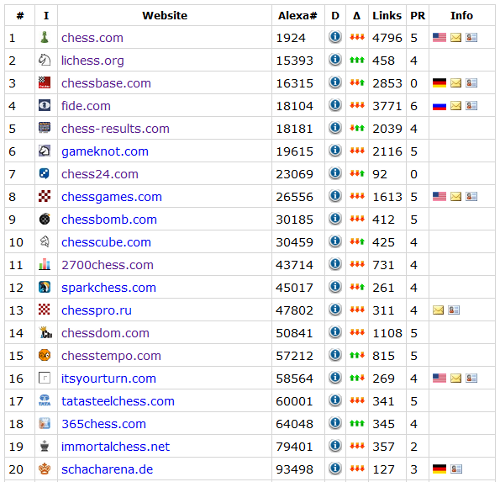Open chesstempo.com link
The image size is (500, 482).
pyautogui.click(x=111, y=356)
